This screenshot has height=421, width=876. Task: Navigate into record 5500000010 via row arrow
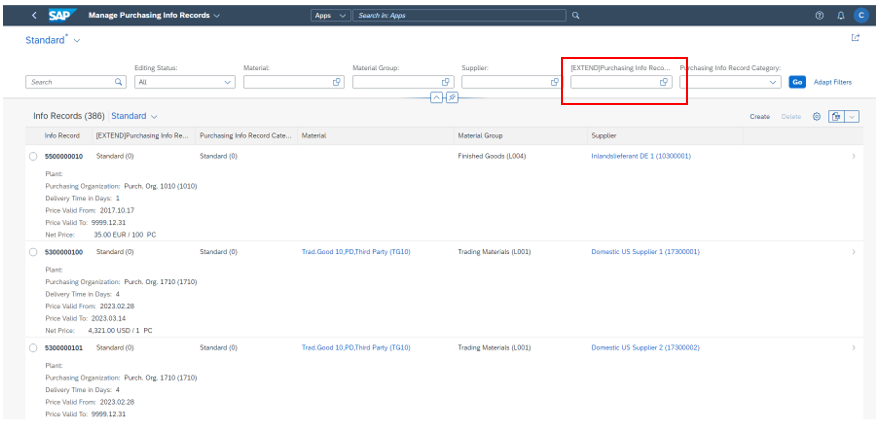(854, 157)
